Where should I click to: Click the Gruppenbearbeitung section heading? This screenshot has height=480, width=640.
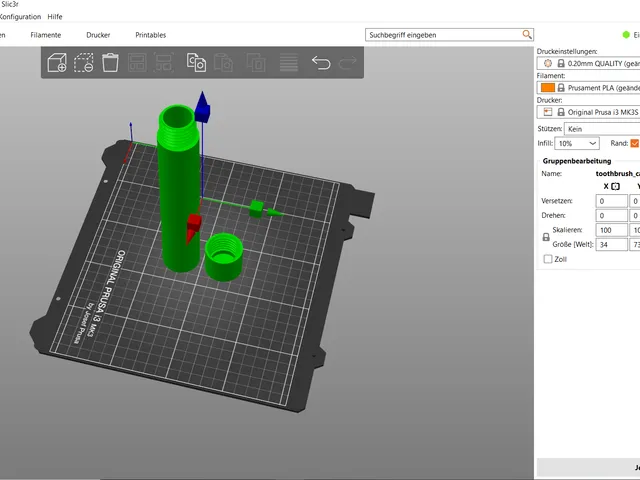(576, 161)
